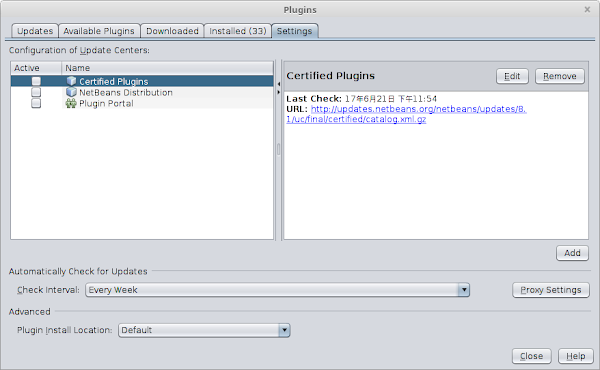Click the Remove button

tap(559, 76)
